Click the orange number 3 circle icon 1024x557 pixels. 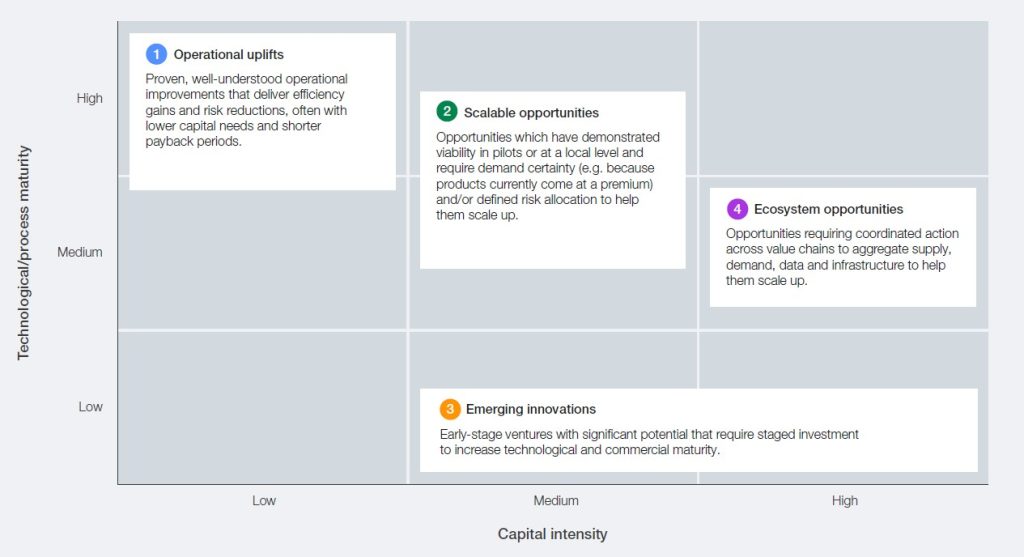click(x=450, y=409)
